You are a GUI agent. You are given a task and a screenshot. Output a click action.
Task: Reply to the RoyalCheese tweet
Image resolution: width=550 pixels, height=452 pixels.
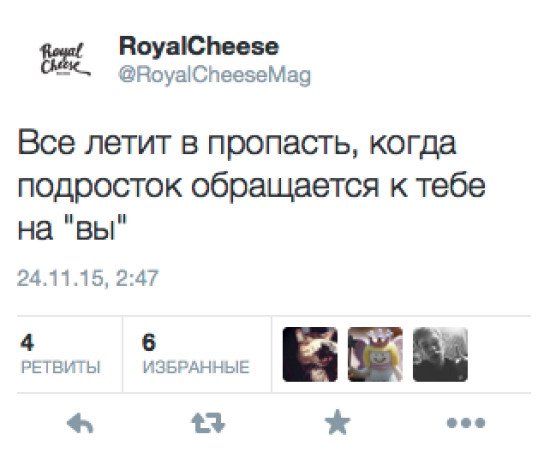pyautogui.click(x=80, y=423)
